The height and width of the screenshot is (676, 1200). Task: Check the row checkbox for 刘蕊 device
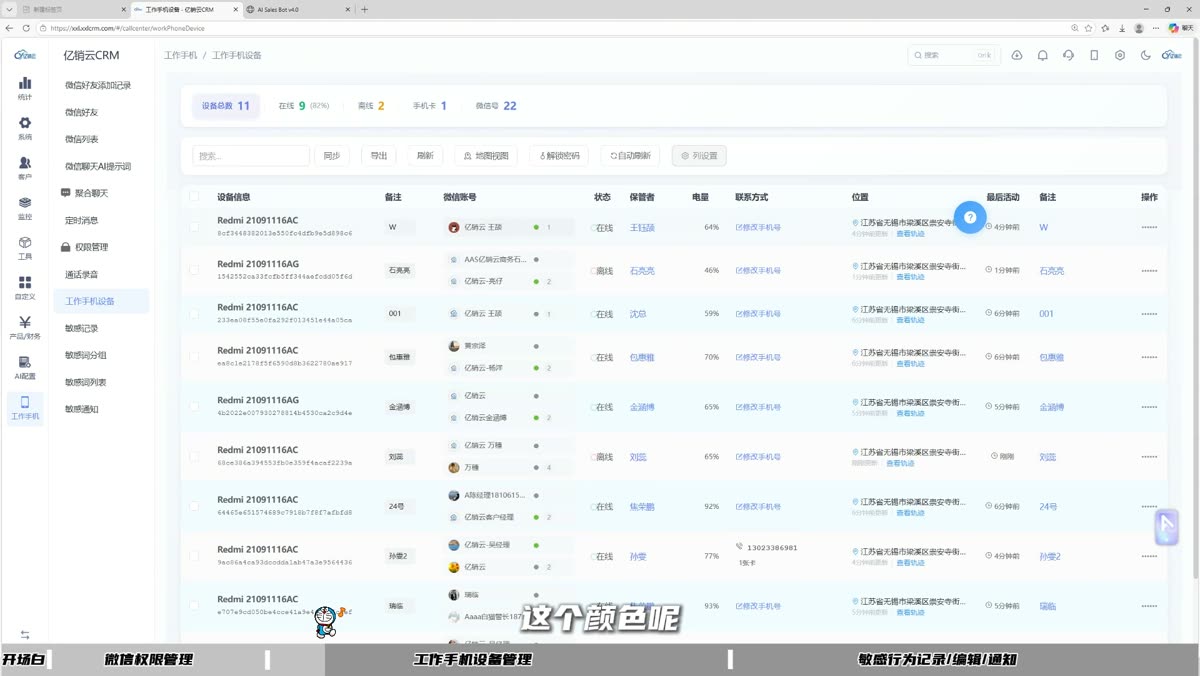tap(194, 457)
